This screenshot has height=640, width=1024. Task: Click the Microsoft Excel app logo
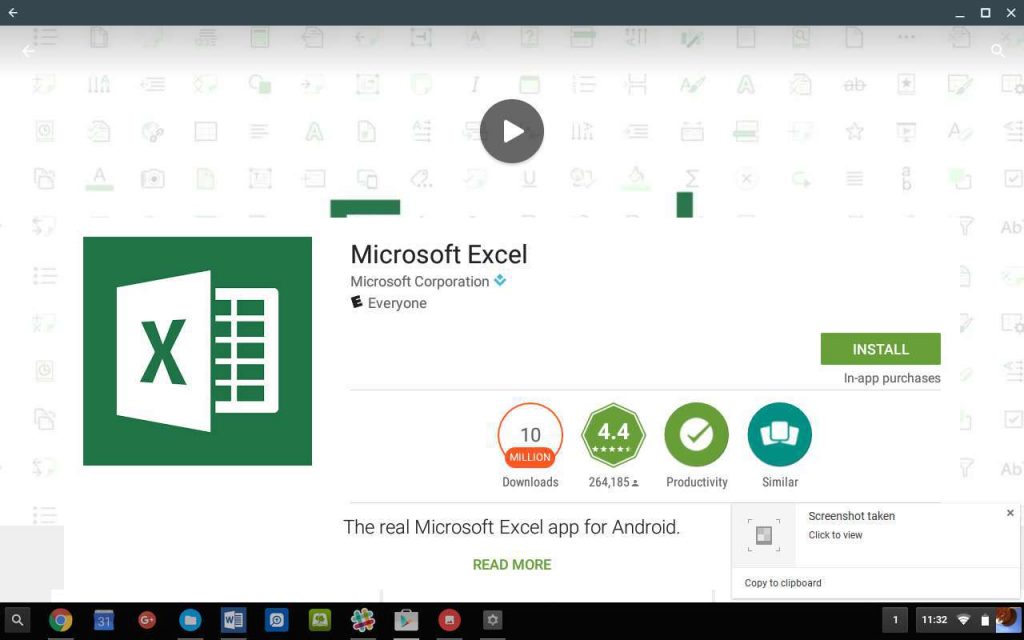point(197,351)
